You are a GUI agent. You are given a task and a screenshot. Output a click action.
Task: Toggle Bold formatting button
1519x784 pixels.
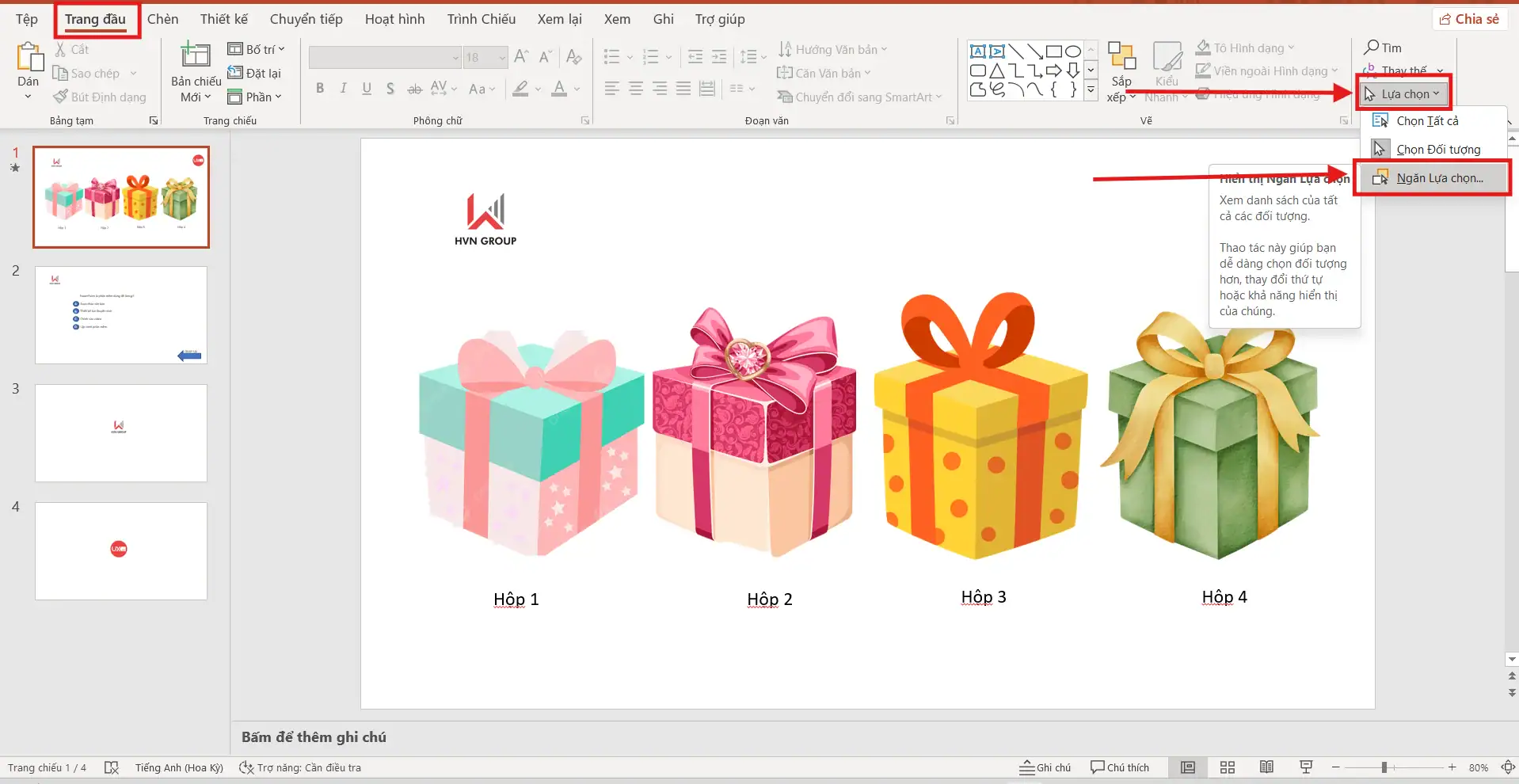coord(320,89)
